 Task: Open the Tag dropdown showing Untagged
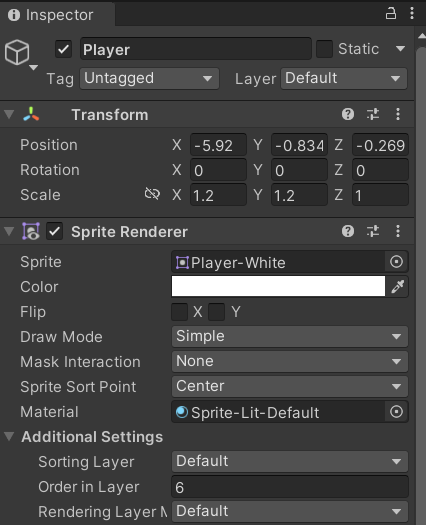149,79
